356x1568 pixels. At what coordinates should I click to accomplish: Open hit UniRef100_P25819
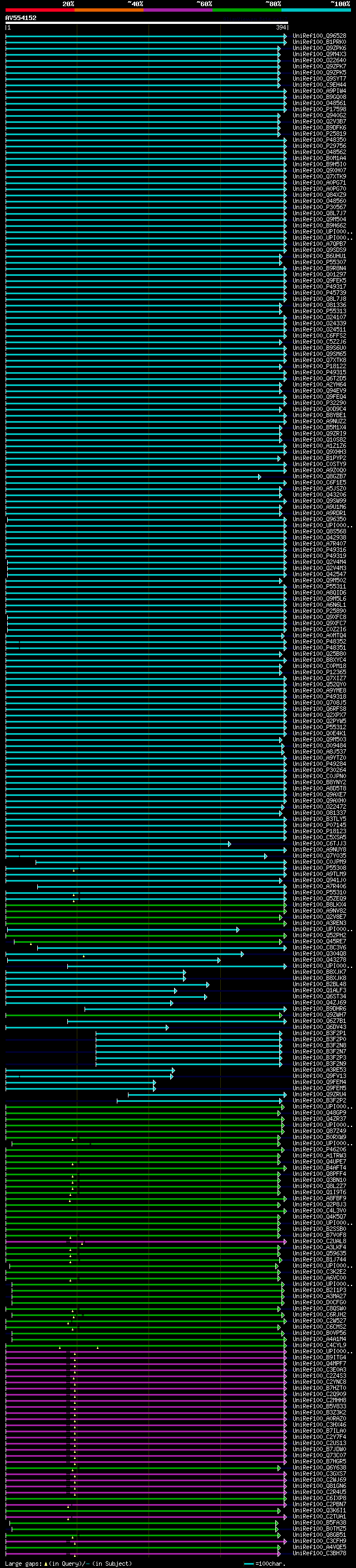319,134
